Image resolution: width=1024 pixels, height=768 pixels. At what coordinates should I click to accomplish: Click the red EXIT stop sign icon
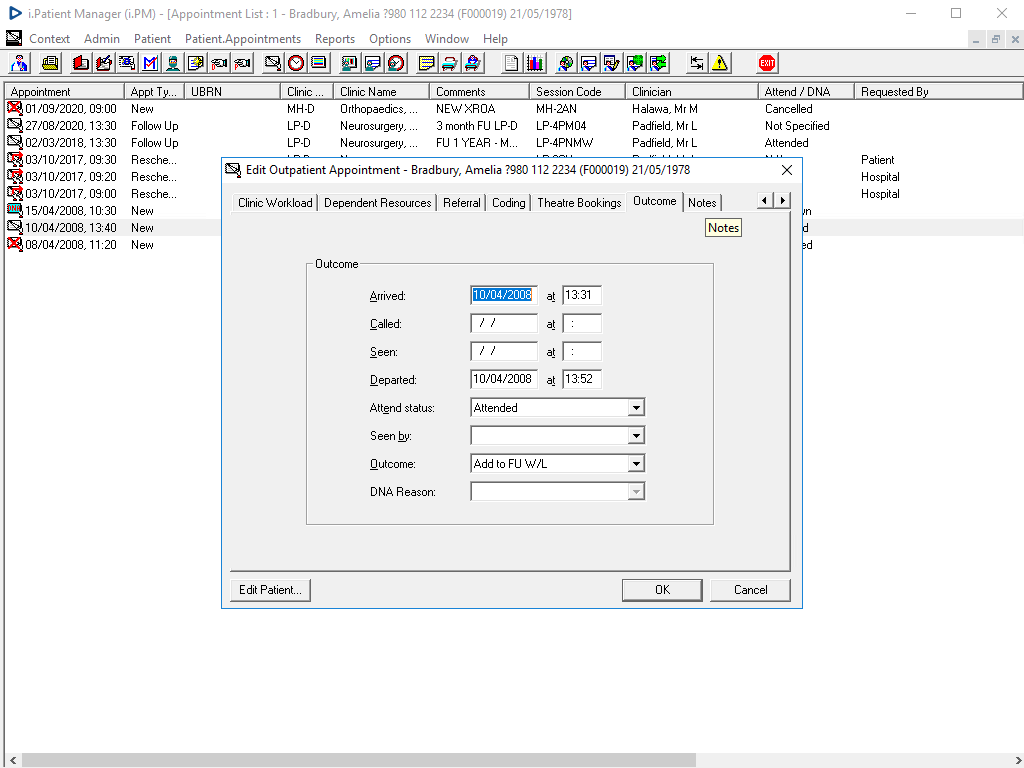767,63
